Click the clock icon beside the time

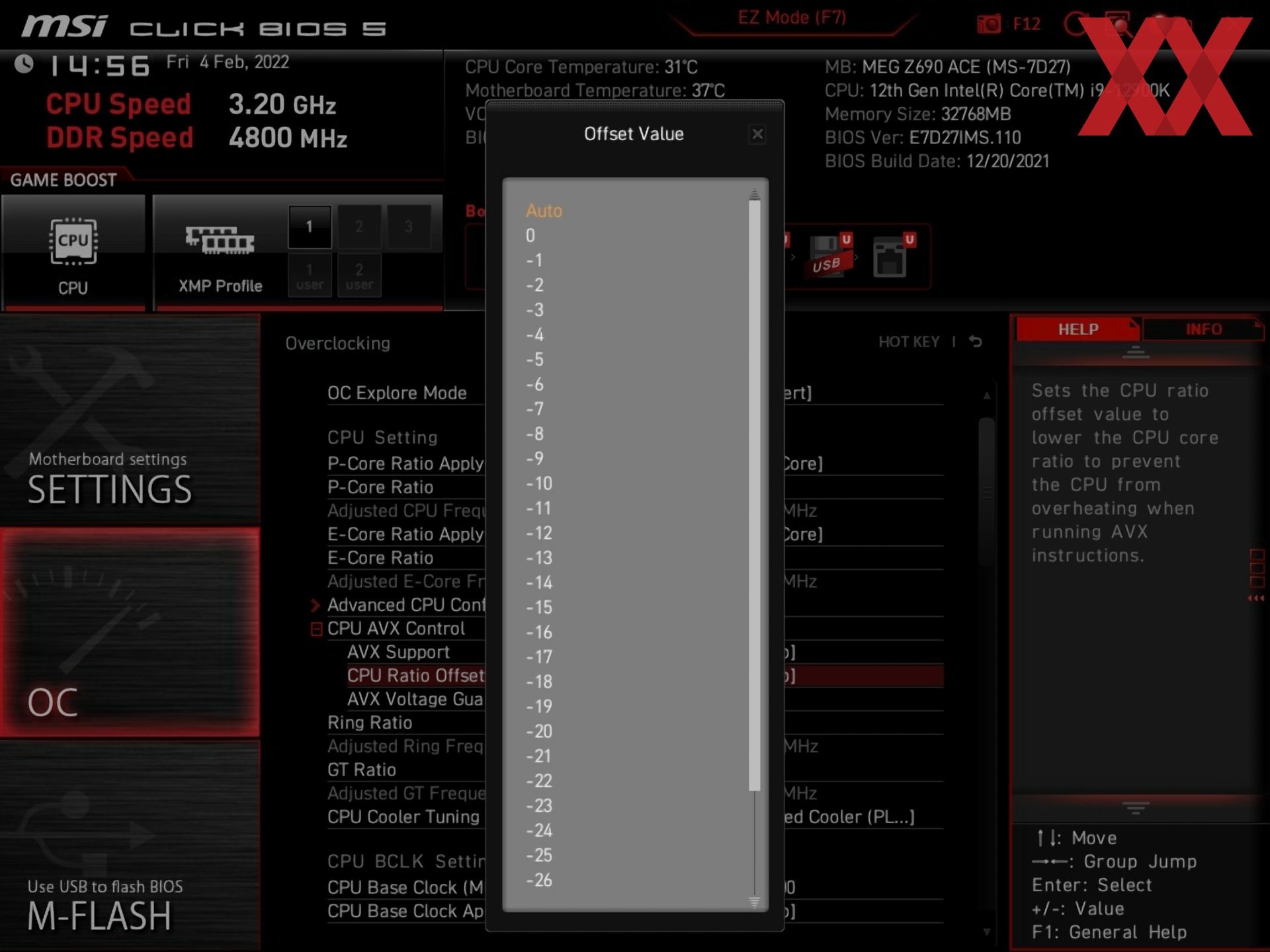pyautogui.click(x=24, y=64)
